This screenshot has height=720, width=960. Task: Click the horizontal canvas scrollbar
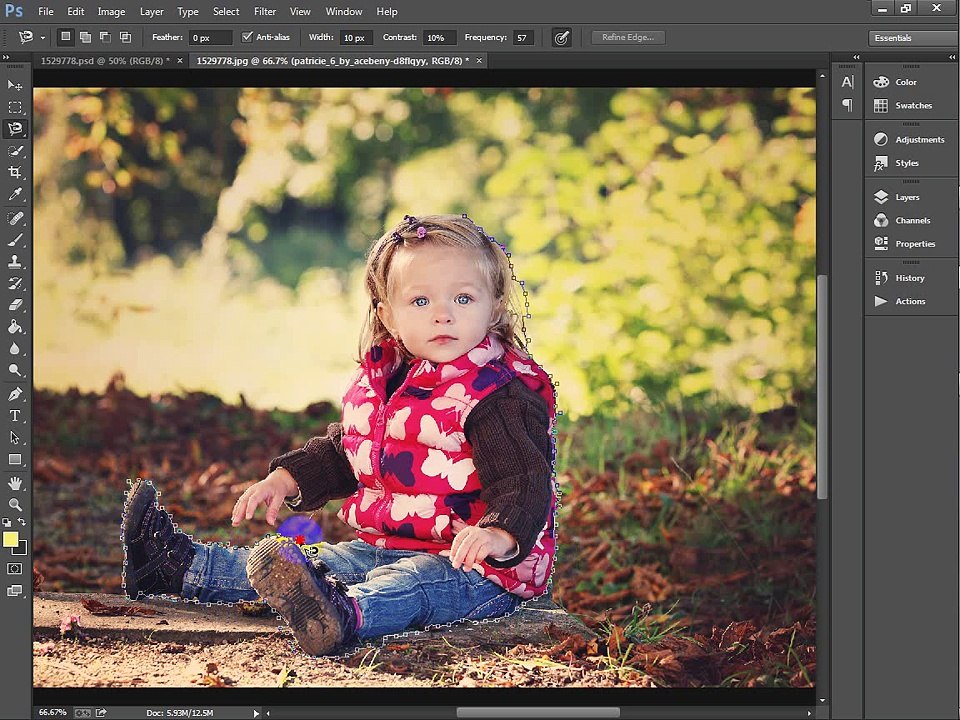(538, 713)
